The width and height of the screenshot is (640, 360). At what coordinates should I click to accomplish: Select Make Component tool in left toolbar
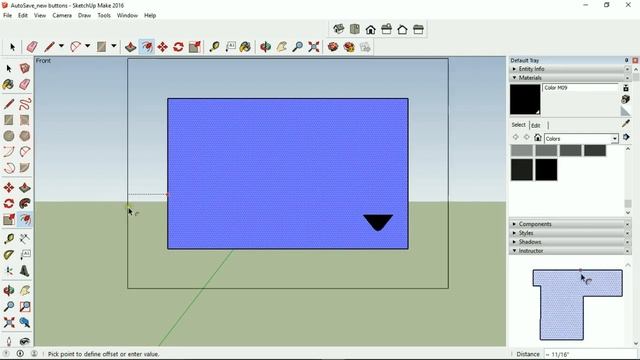click(25, 68)
